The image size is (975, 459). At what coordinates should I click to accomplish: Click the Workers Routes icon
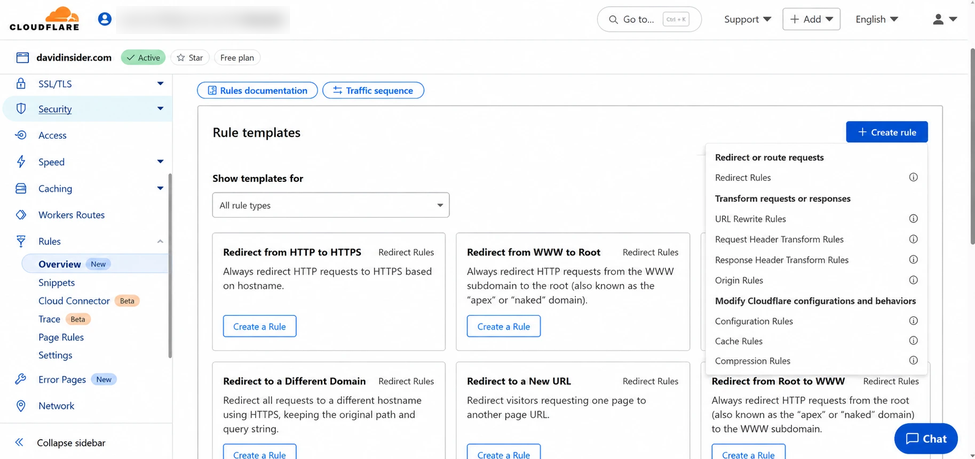[x=21, y=215]
